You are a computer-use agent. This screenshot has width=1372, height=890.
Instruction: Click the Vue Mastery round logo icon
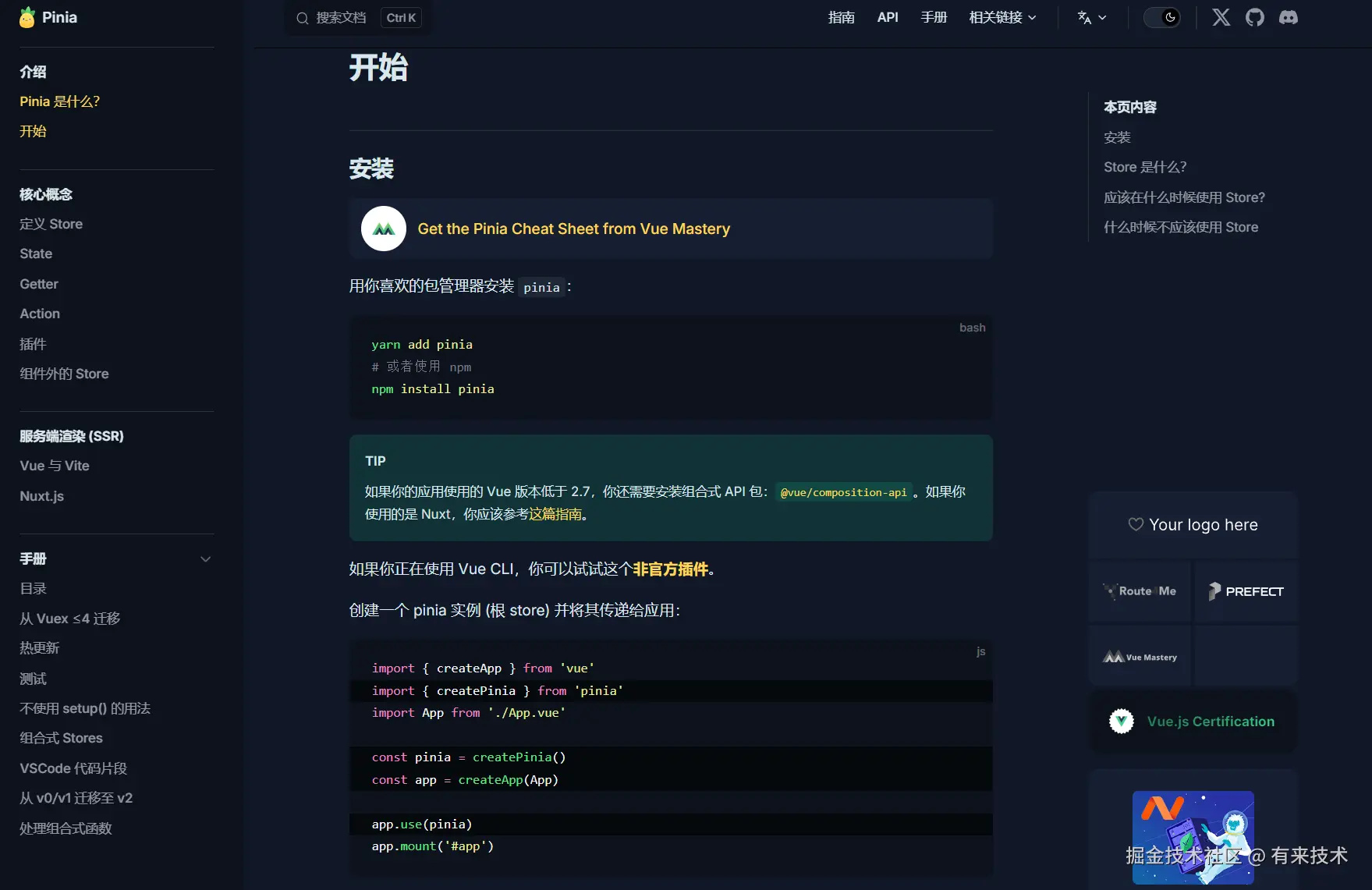pos(384,229)
